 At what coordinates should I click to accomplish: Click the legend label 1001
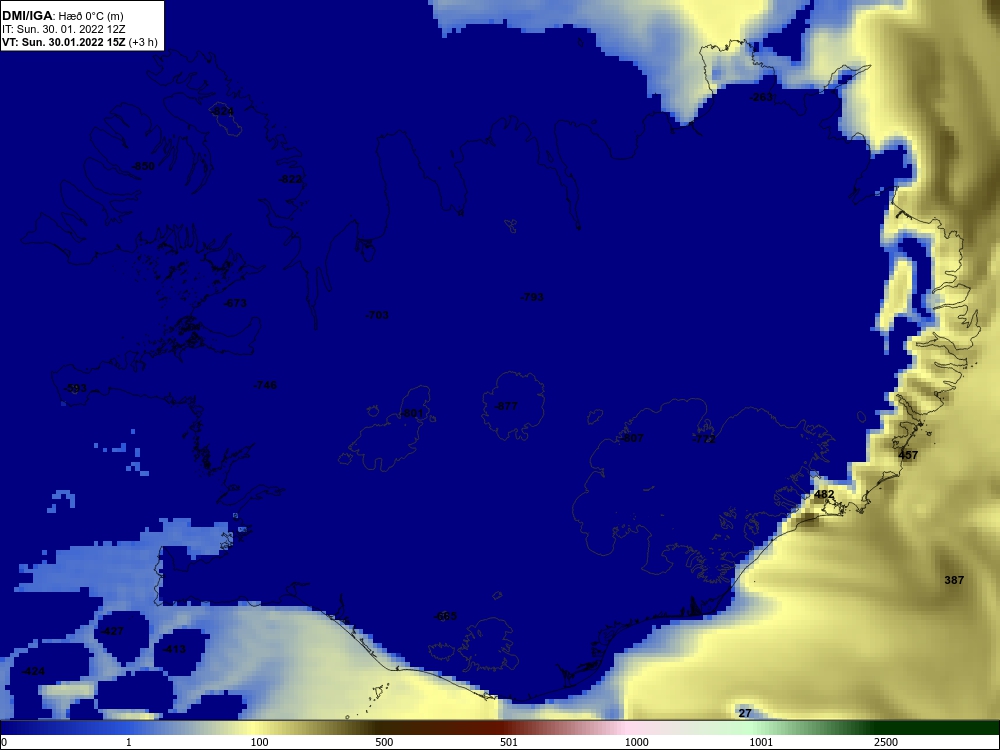pyautogui.click(x=761, y=742)
